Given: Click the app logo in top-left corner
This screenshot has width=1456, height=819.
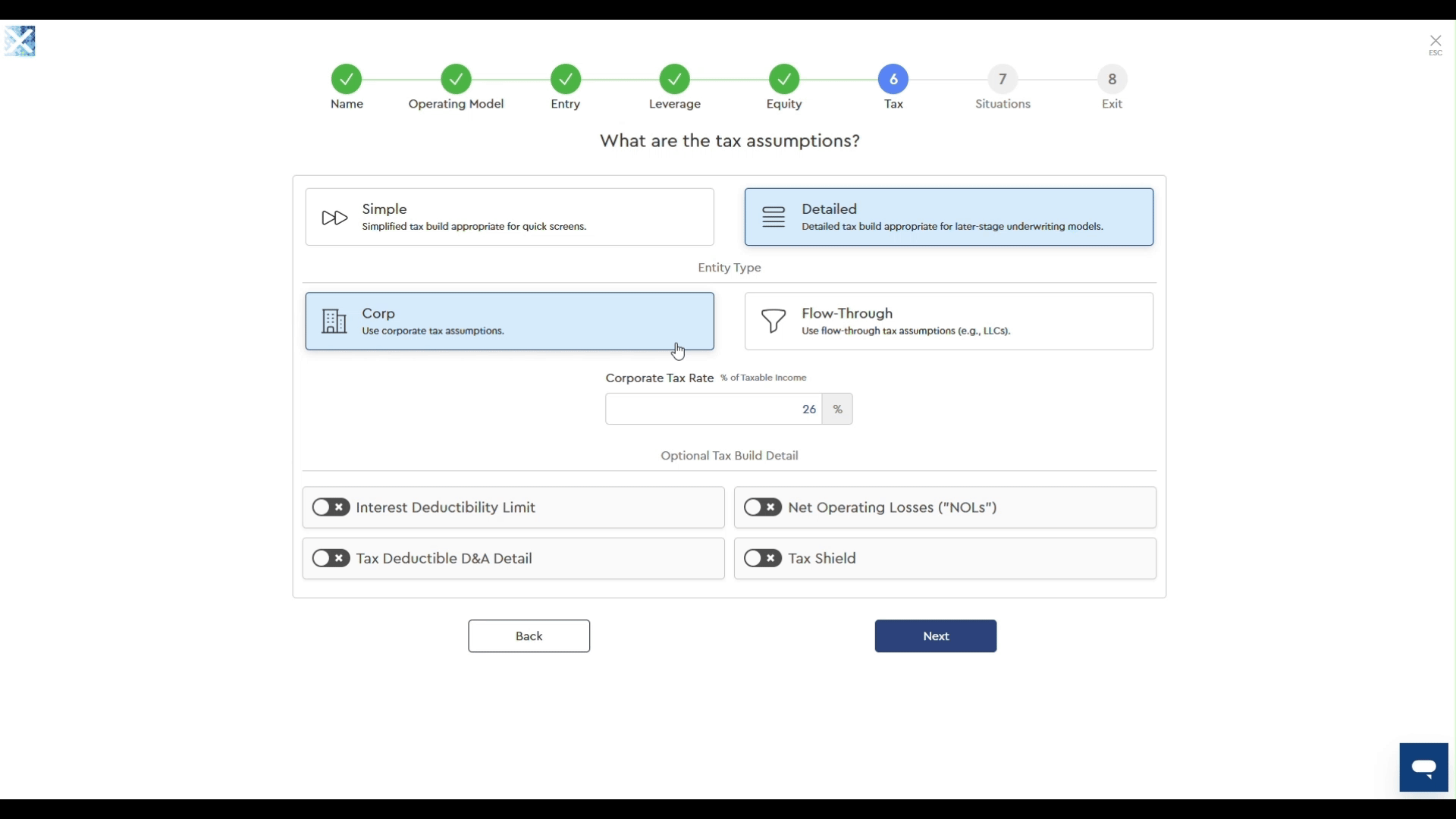Looking at the screenshot, I should 20,42.
